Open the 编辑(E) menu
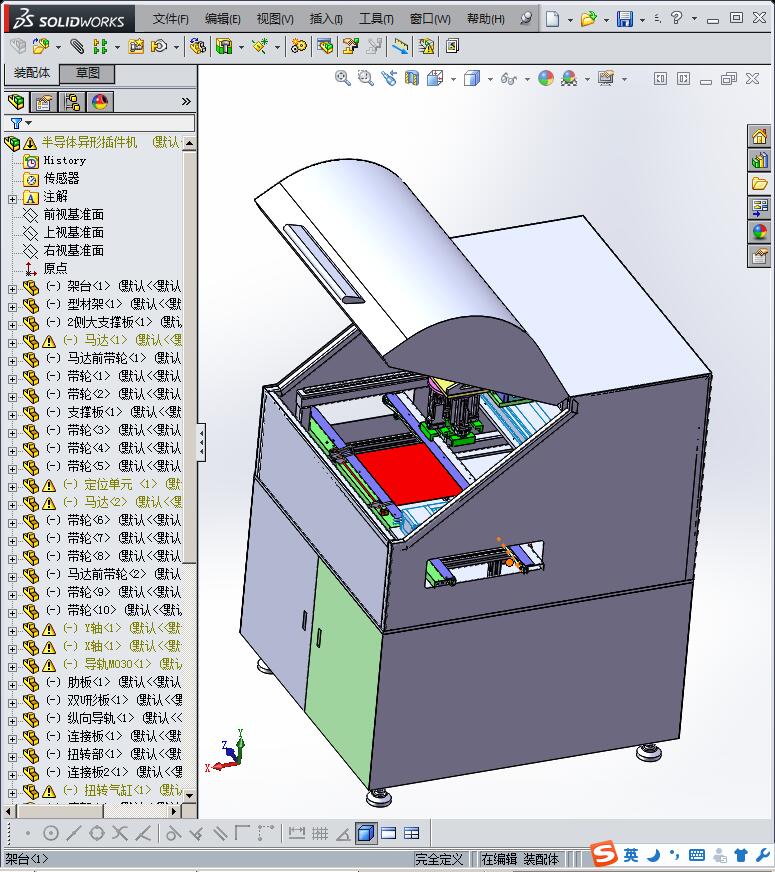The image size is (775, 872). click(x=222, y=19)
